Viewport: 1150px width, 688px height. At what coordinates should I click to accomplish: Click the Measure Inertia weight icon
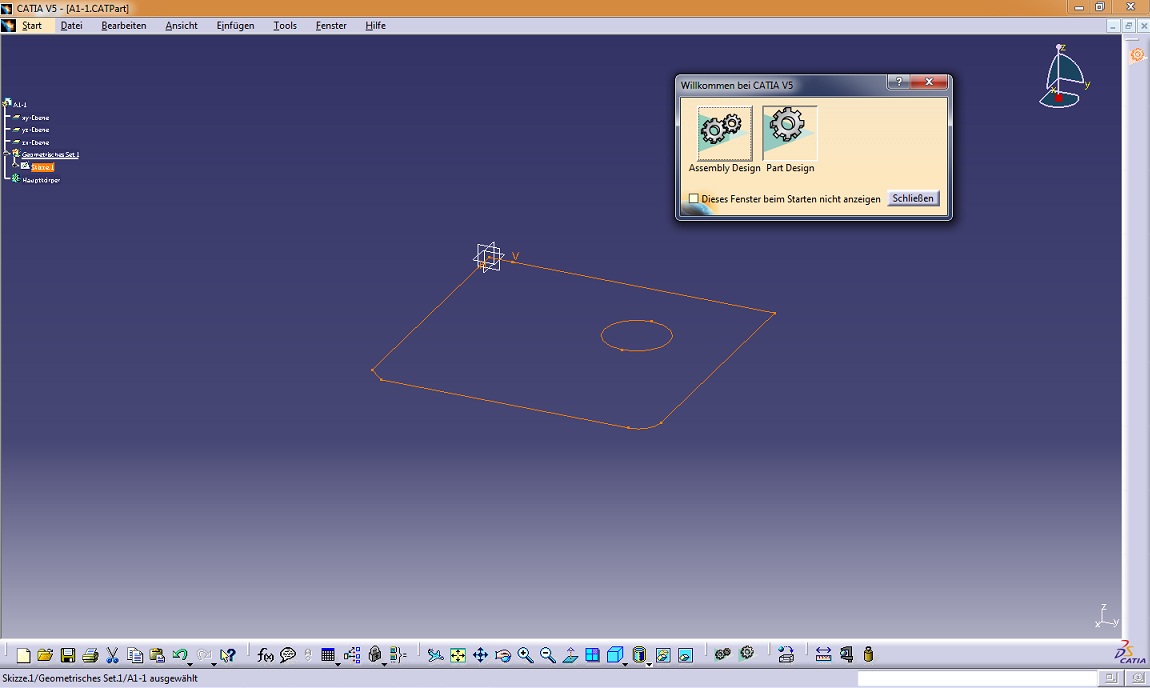point(868,654)
